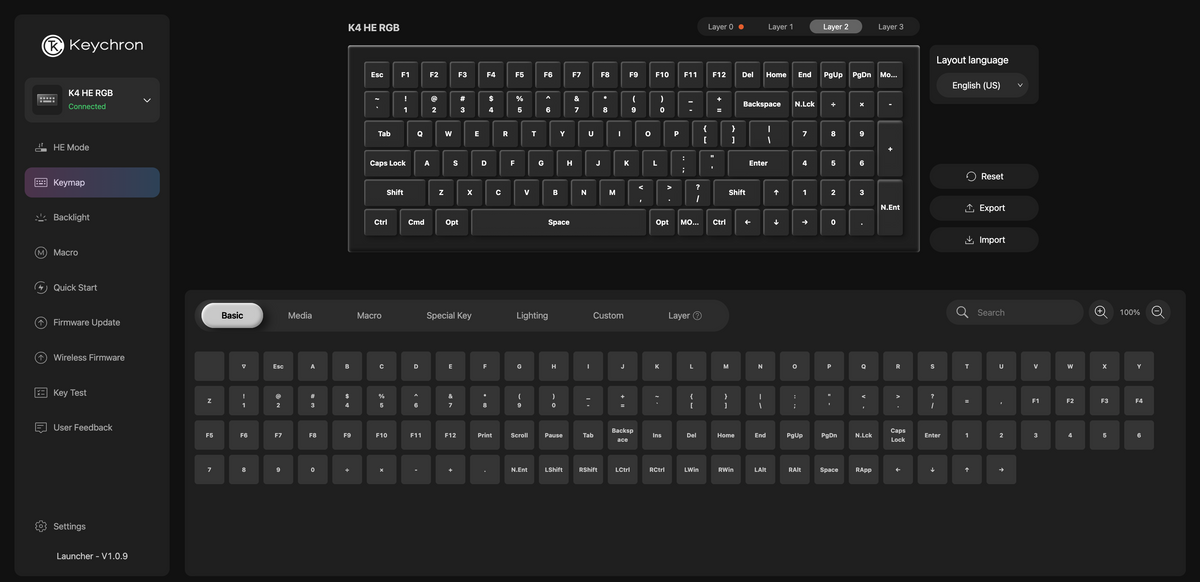Select the N.Lck key on the keyboard layout
The image size is (1200, 582).
point(805,104)
